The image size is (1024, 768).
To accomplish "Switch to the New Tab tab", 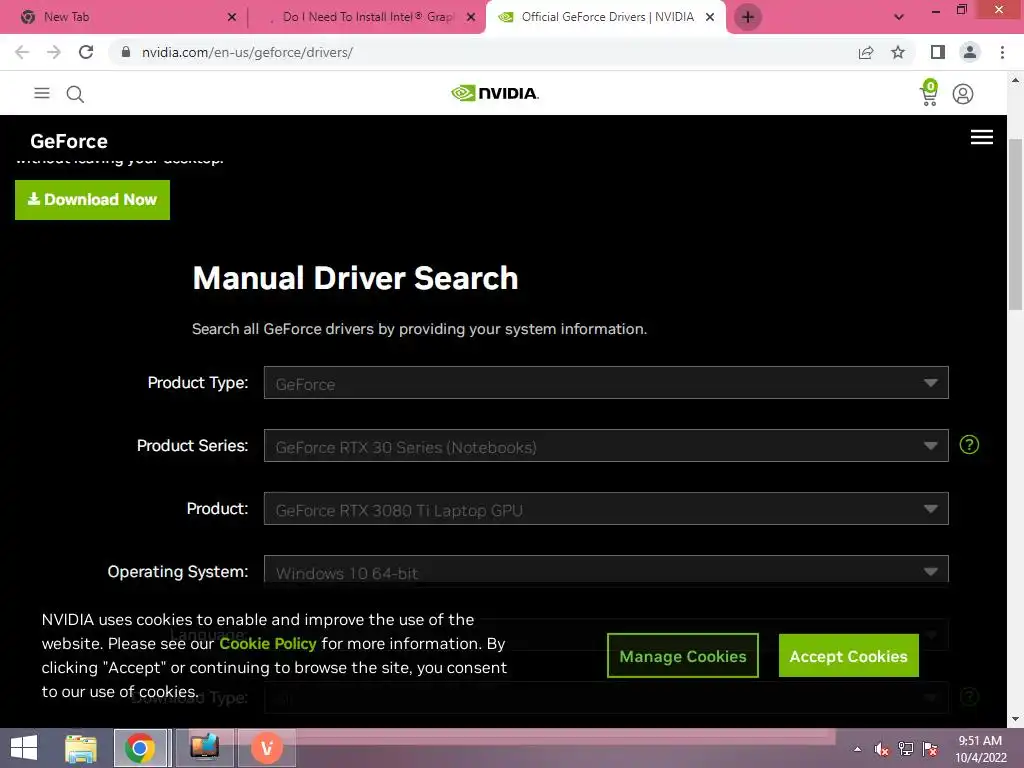I will coord(124,17).
